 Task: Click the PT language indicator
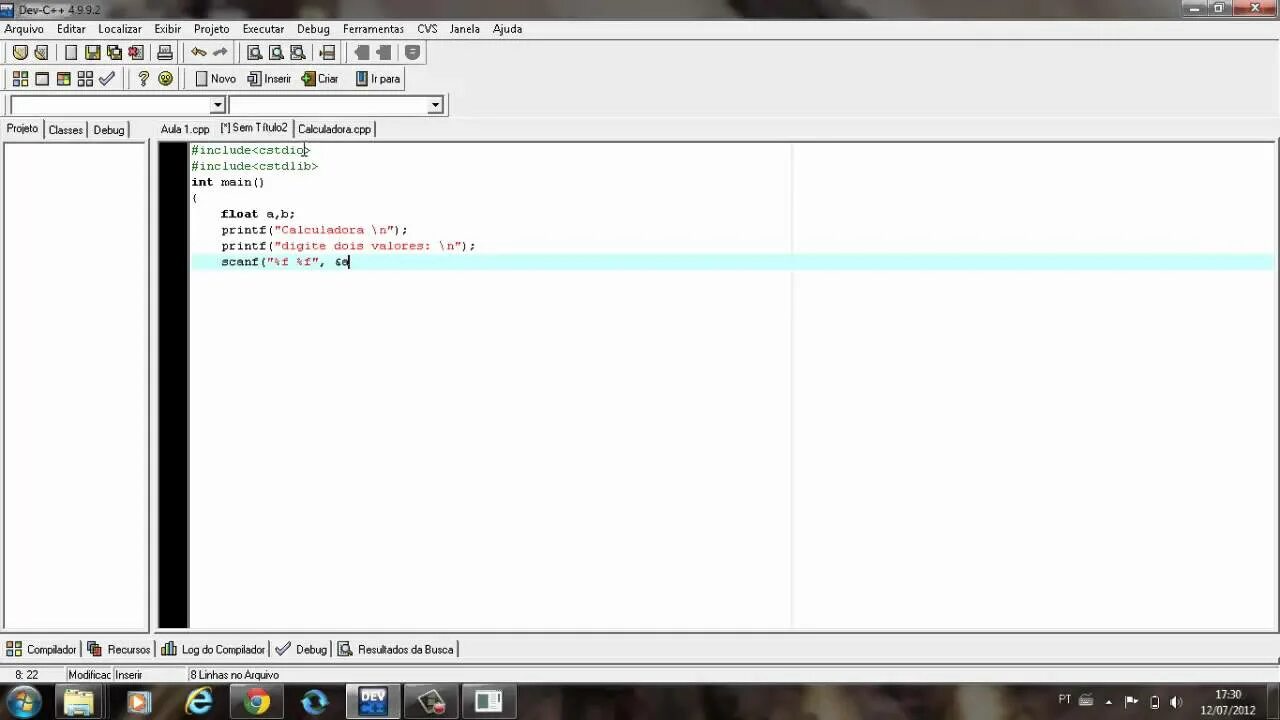pyautogui.click(x=1065, y=700)
